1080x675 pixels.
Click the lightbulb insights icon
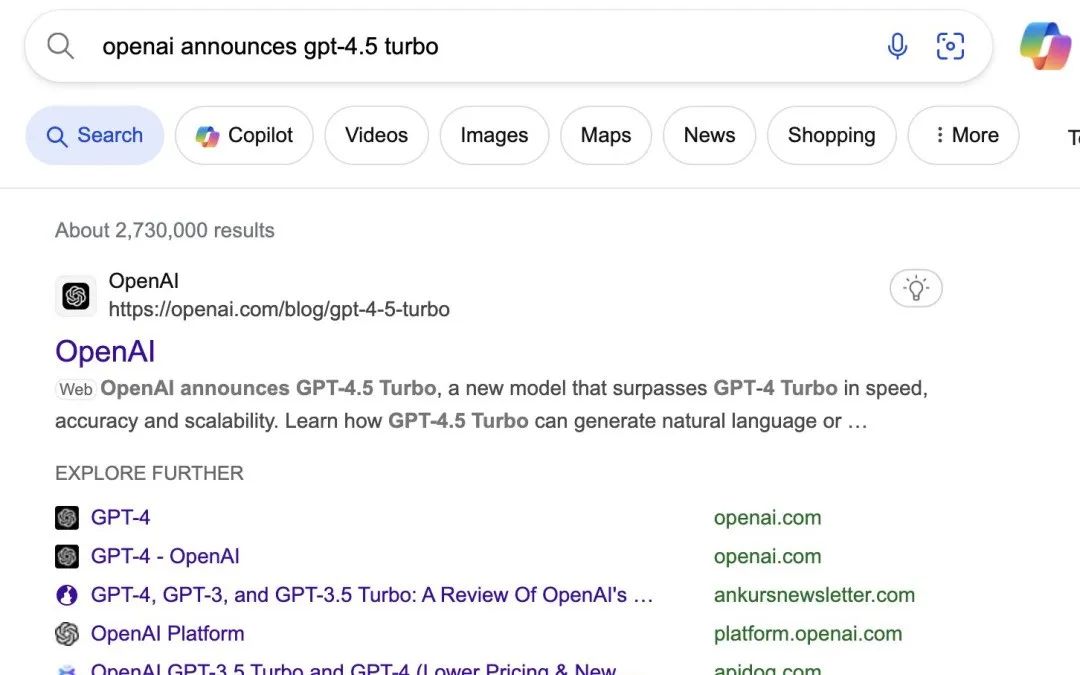click(x=915, y=288)
